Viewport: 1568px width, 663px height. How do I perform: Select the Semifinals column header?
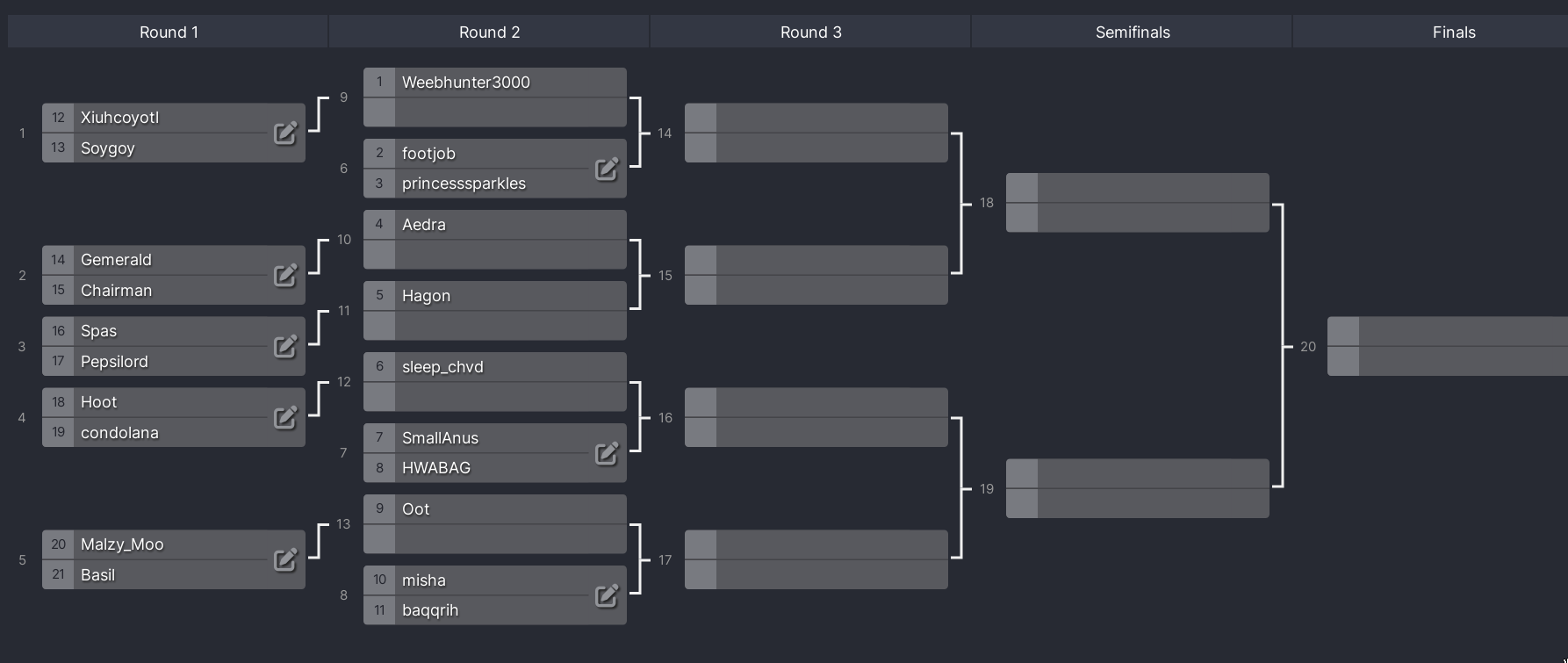pos(1133,32)
